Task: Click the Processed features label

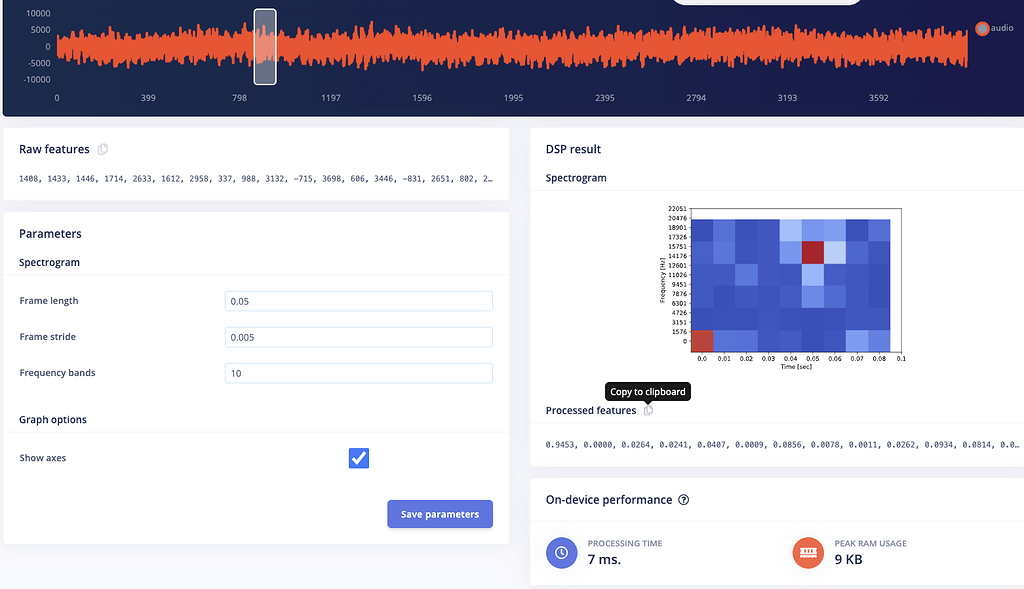Action: pyautogui.click(x=590, y=410)
